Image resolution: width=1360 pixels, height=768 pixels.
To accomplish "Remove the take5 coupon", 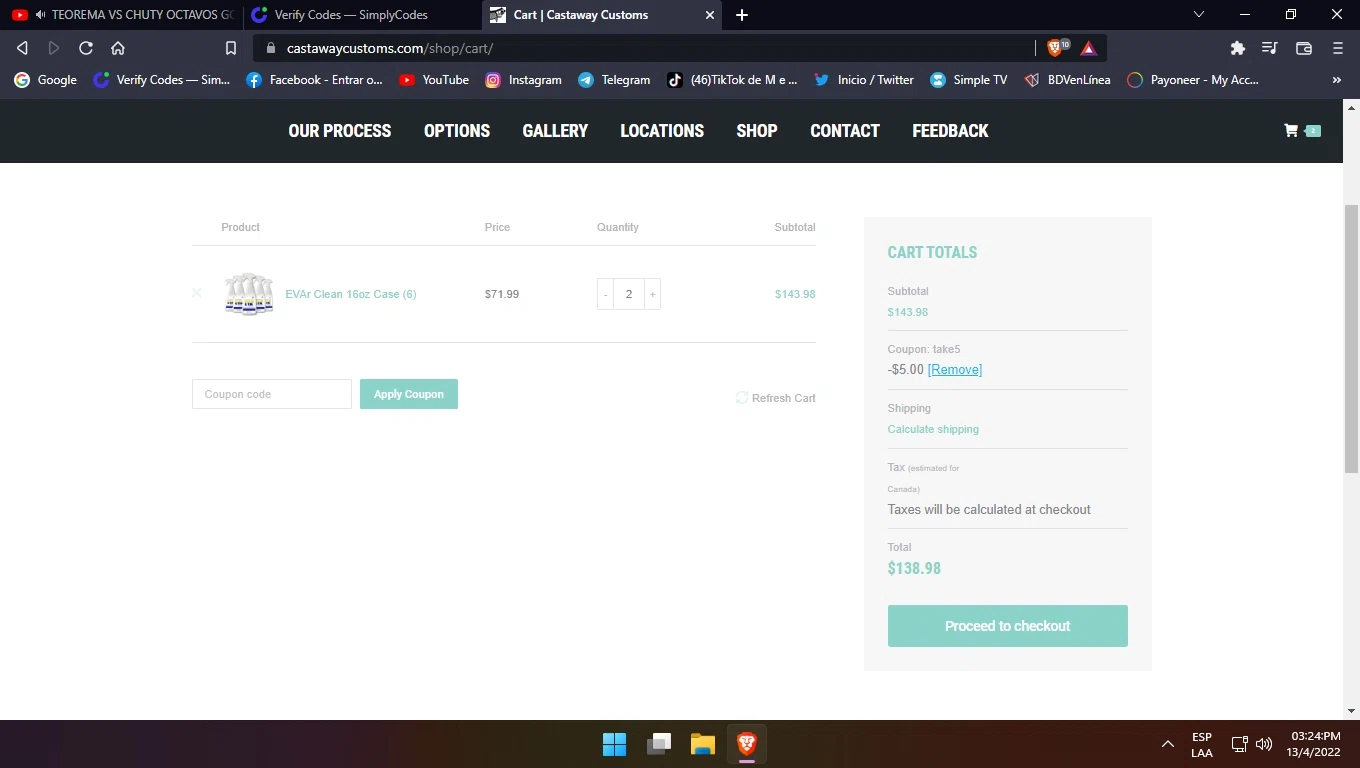I will (955, 369).
